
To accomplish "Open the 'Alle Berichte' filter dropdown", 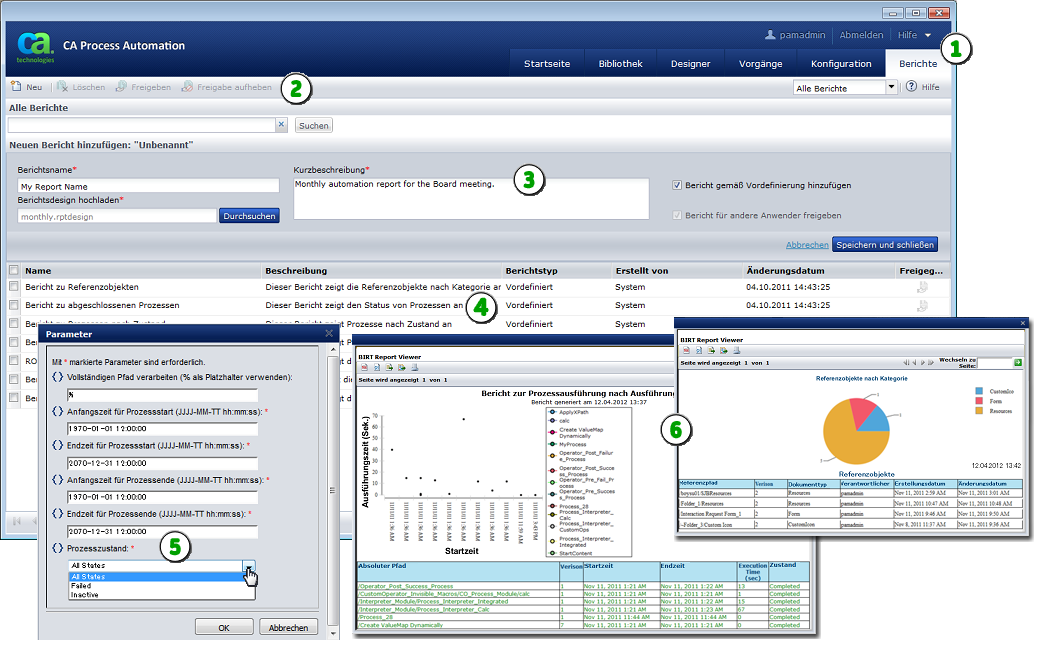I will 891,87.
